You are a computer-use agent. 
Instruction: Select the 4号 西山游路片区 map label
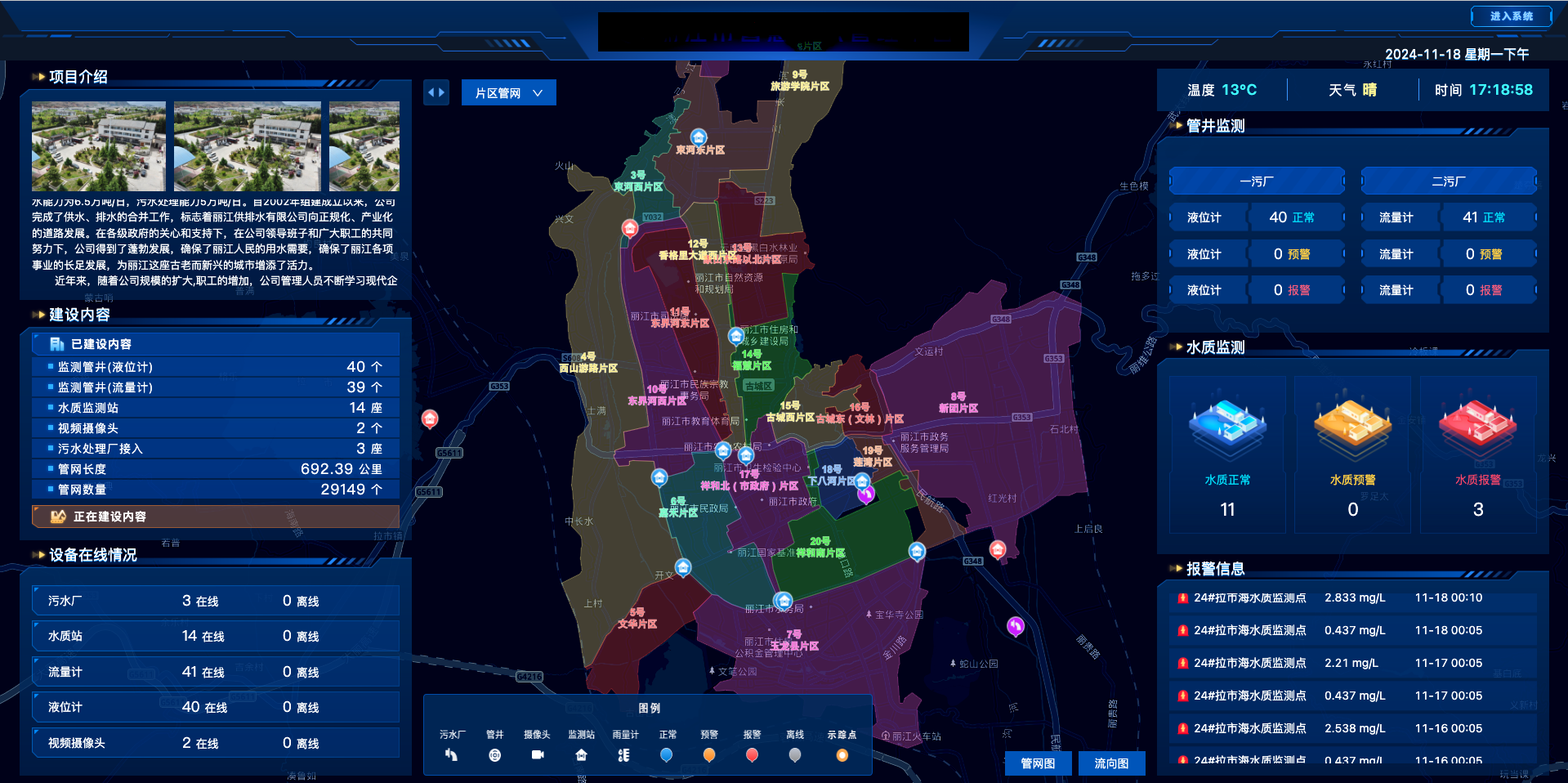pos(588,363)
